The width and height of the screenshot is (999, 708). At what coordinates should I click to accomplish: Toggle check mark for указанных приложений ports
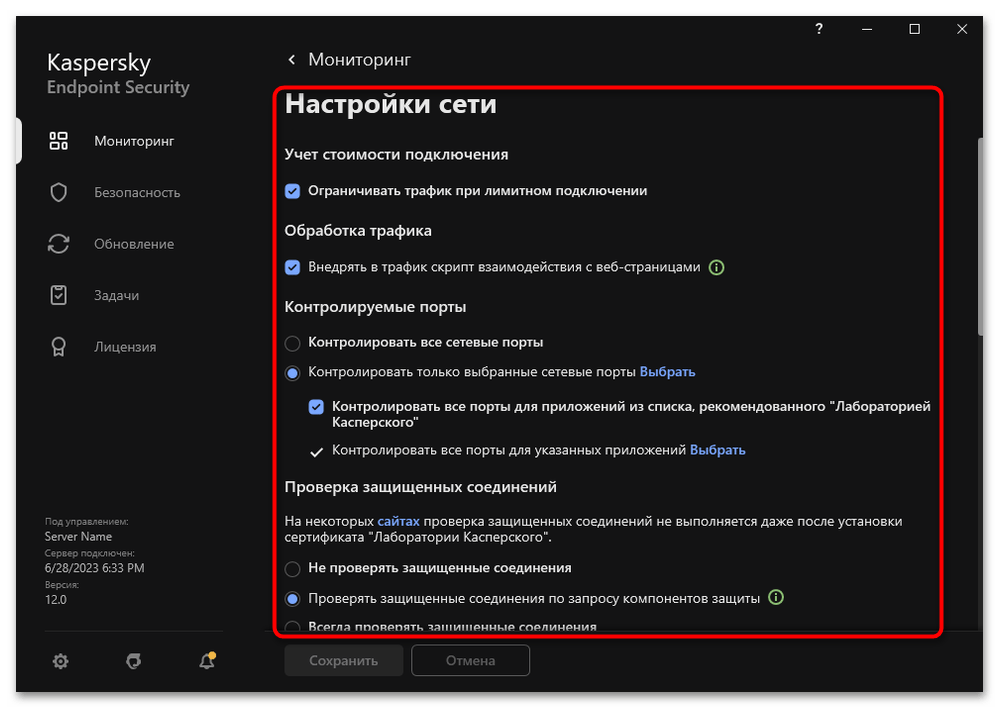pyautogui.click(x=316, y=452)
